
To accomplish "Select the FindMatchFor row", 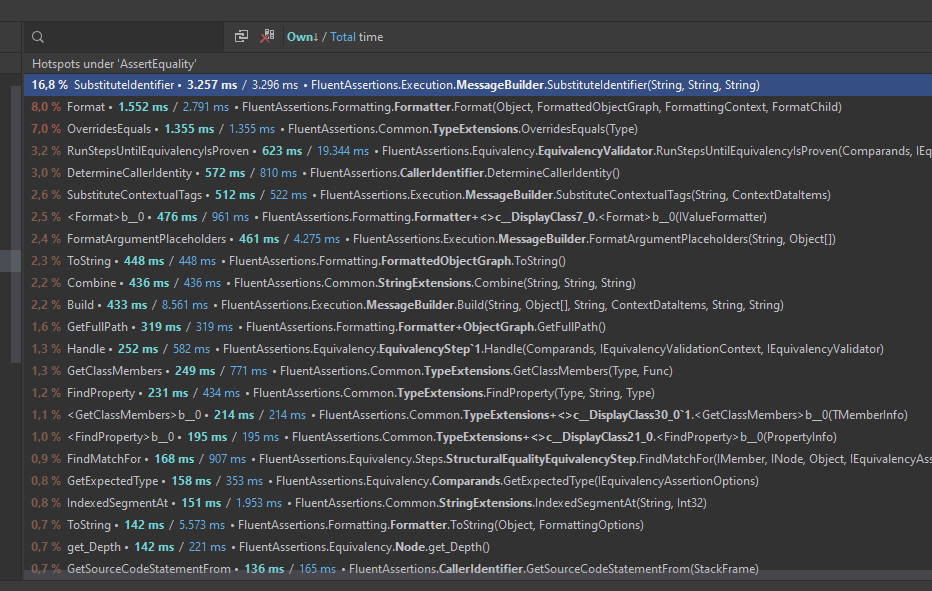I will 478,459.
